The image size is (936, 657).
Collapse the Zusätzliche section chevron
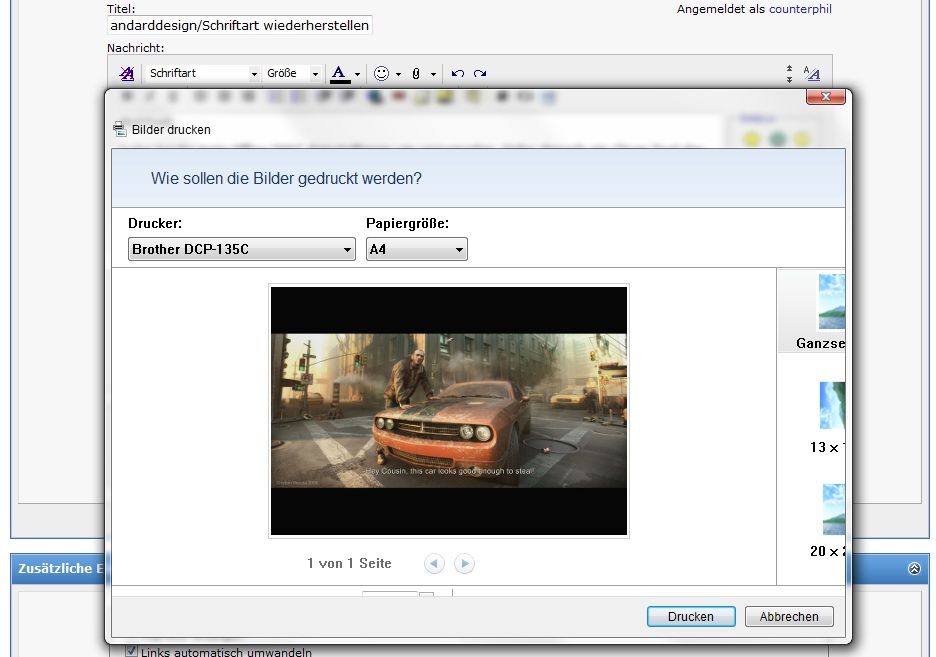pyautogui.click(x=914, y=569)
